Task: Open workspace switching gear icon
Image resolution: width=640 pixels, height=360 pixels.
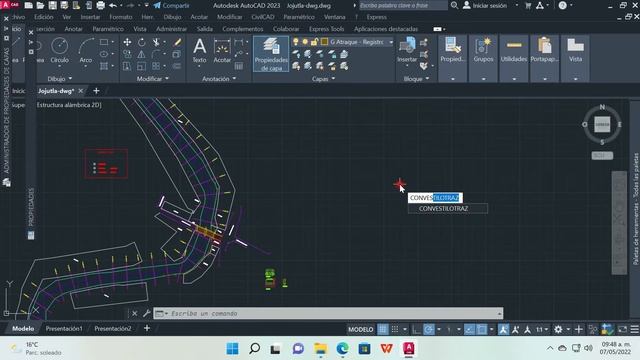Action: coord(558,329)
